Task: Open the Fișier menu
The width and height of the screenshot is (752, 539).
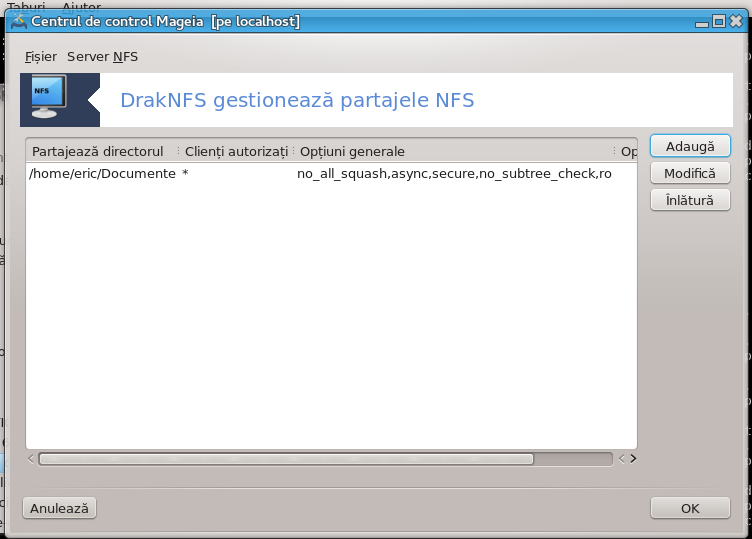Action: tap(41, 57)
